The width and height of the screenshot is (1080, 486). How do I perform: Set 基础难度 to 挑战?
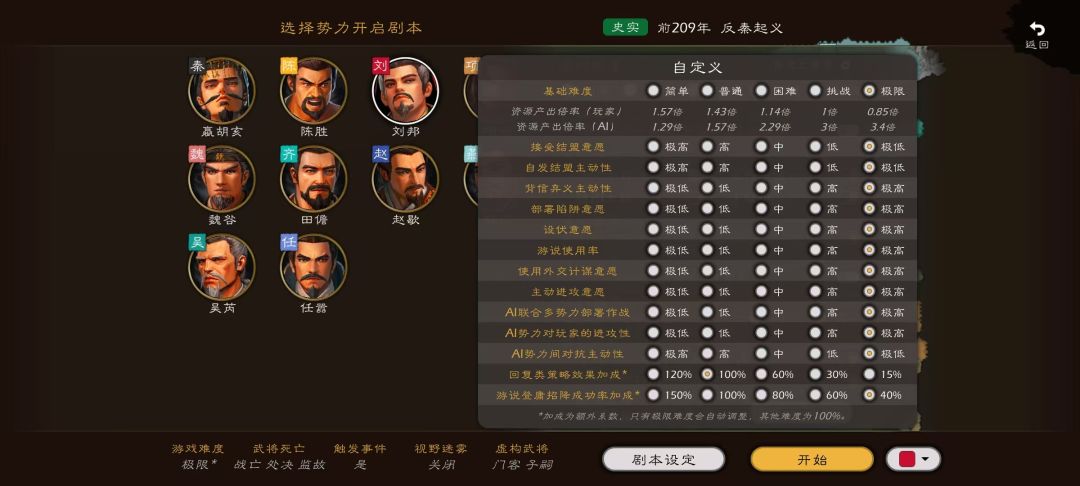pyautogui.click(x=815, y=90)
